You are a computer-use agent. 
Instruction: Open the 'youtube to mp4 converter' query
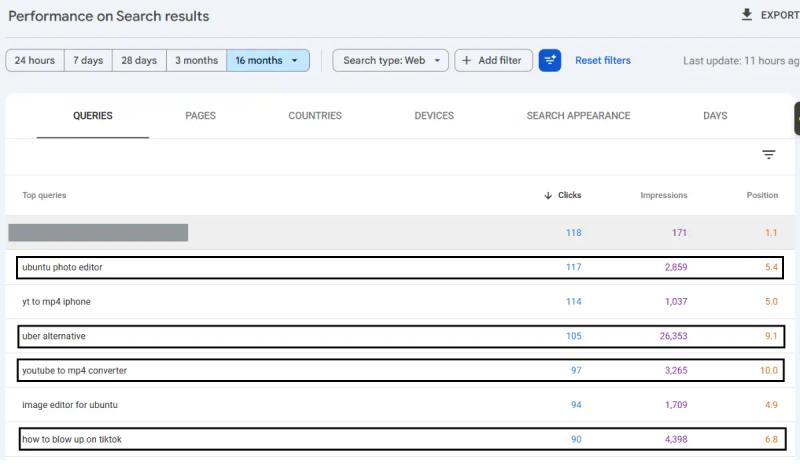tap(74, 371)
